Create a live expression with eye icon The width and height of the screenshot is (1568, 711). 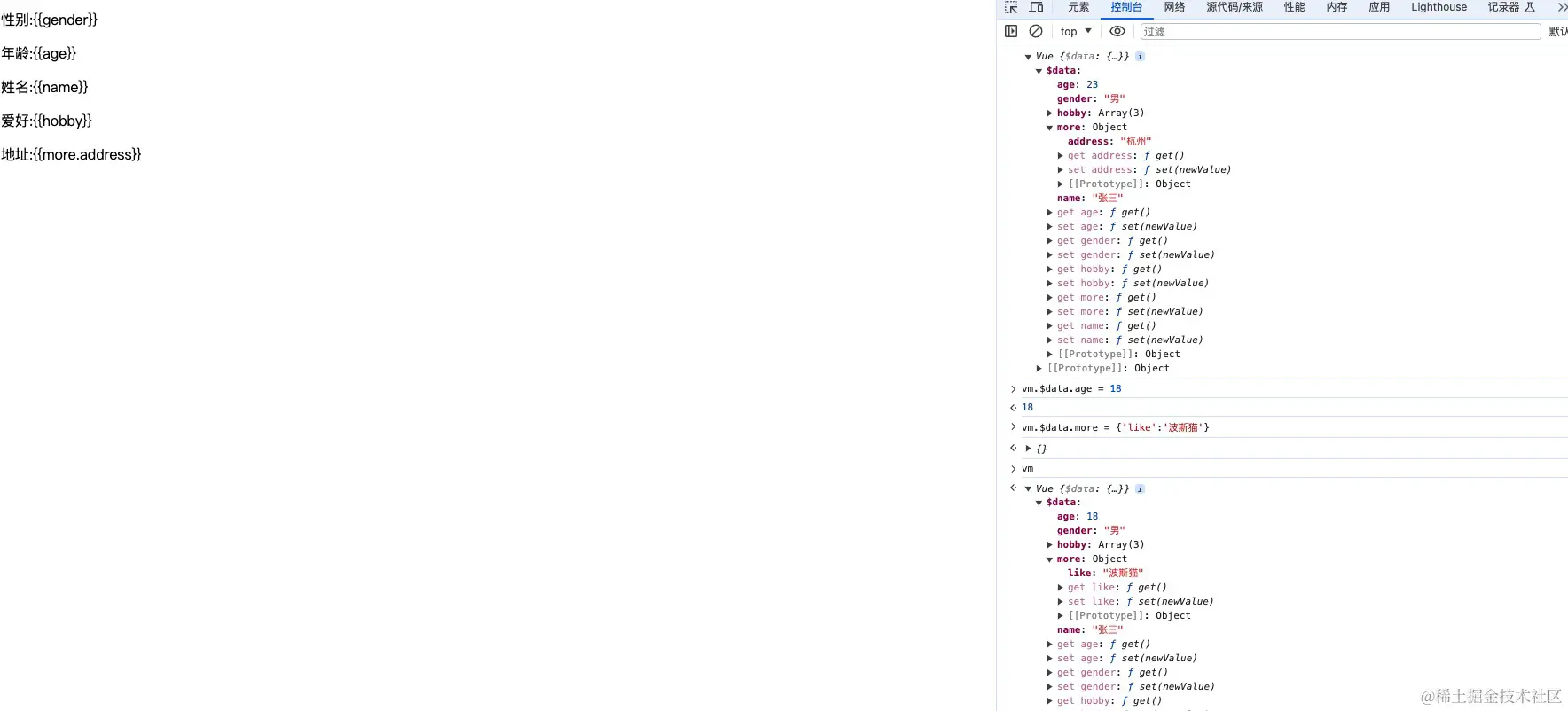click(x=1117, y=31)
